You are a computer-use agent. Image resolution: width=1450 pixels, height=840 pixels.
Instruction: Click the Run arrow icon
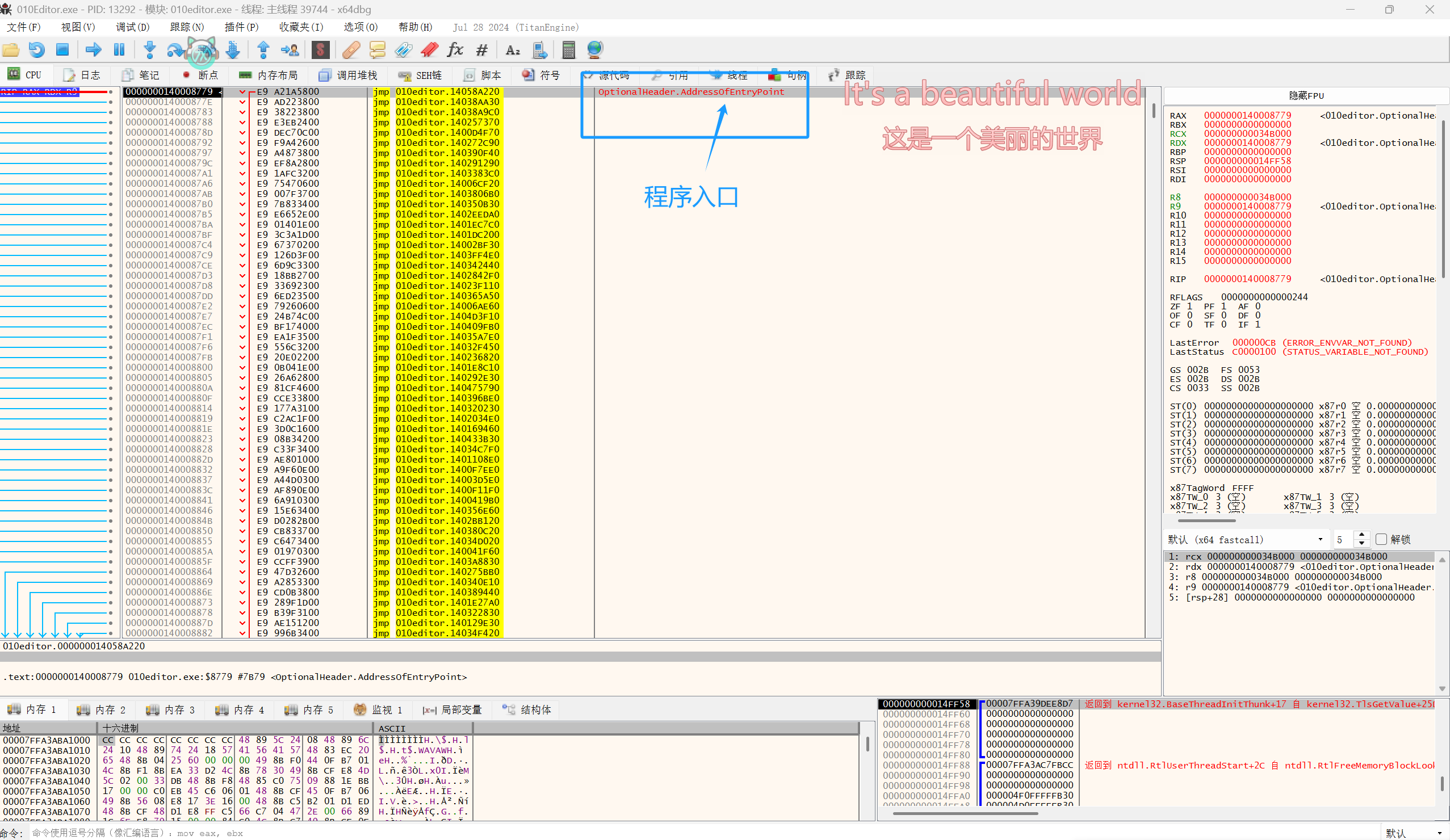pos(93,50)
